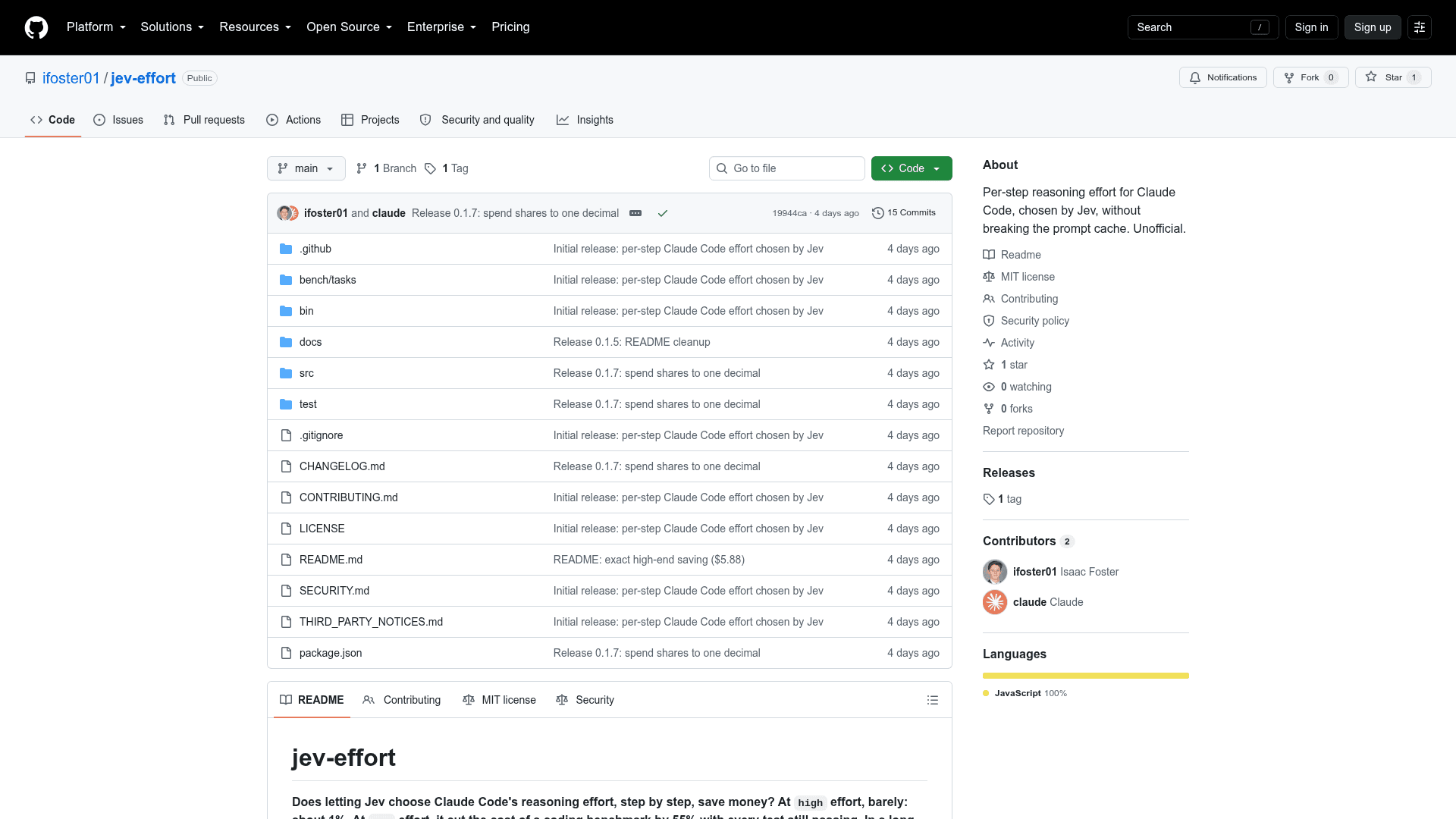
Task: Click the bench/tasks folder icon
Action: point(286,280)
